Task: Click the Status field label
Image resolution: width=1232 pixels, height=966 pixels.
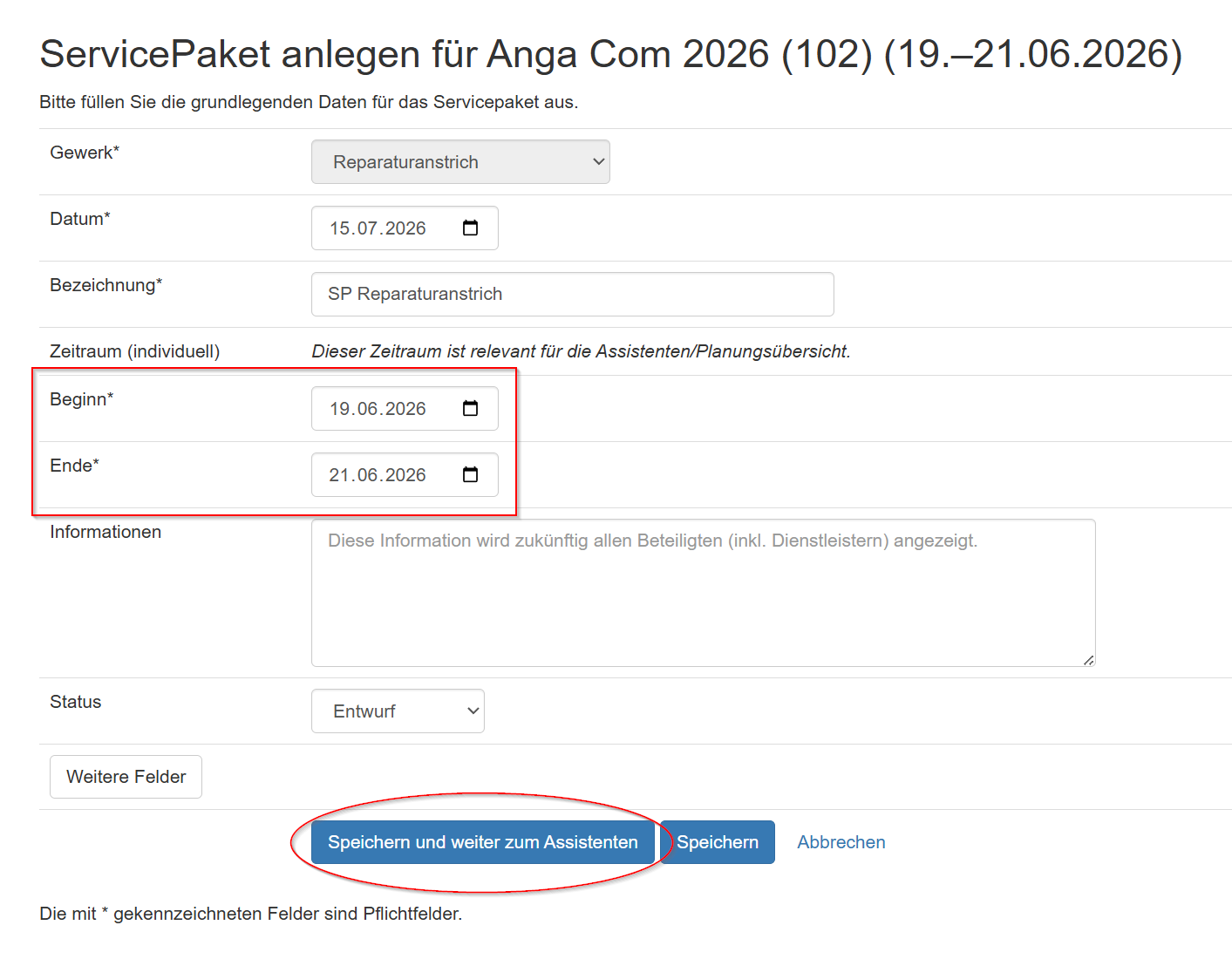Action: tap(76, 702)
